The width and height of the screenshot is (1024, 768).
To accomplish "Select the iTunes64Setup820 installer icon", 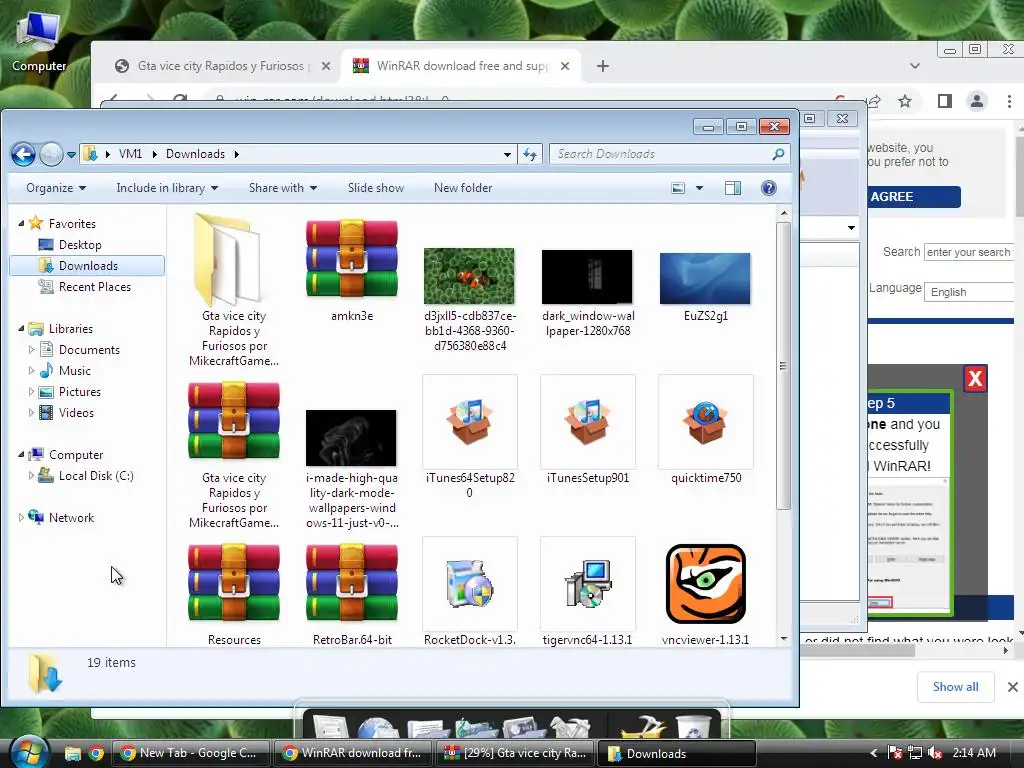I will [470, 422].
